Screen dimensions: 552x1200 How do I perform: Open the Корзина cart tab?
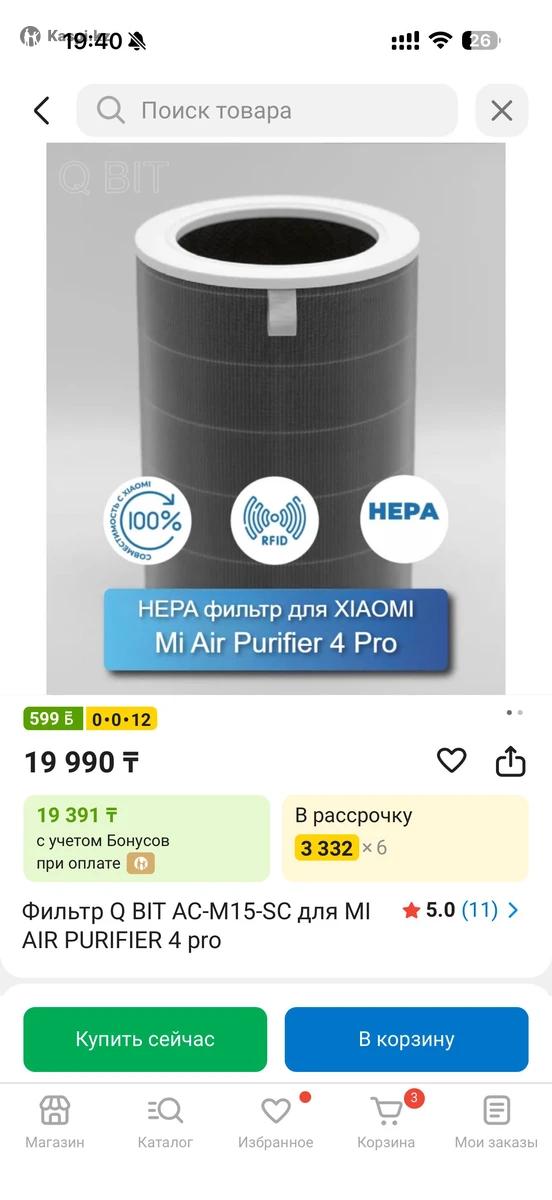[386, 1122]
